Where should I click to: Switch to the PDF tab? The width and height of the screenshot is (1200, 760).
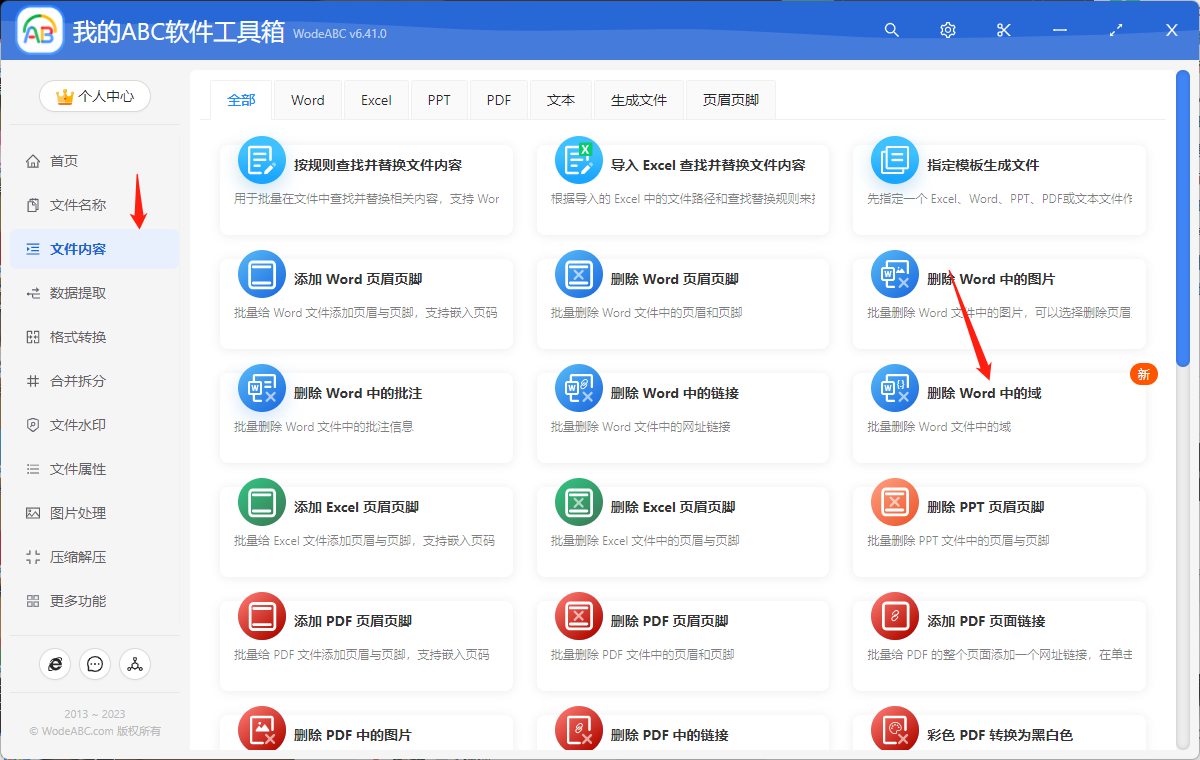[x=498, y=99]
